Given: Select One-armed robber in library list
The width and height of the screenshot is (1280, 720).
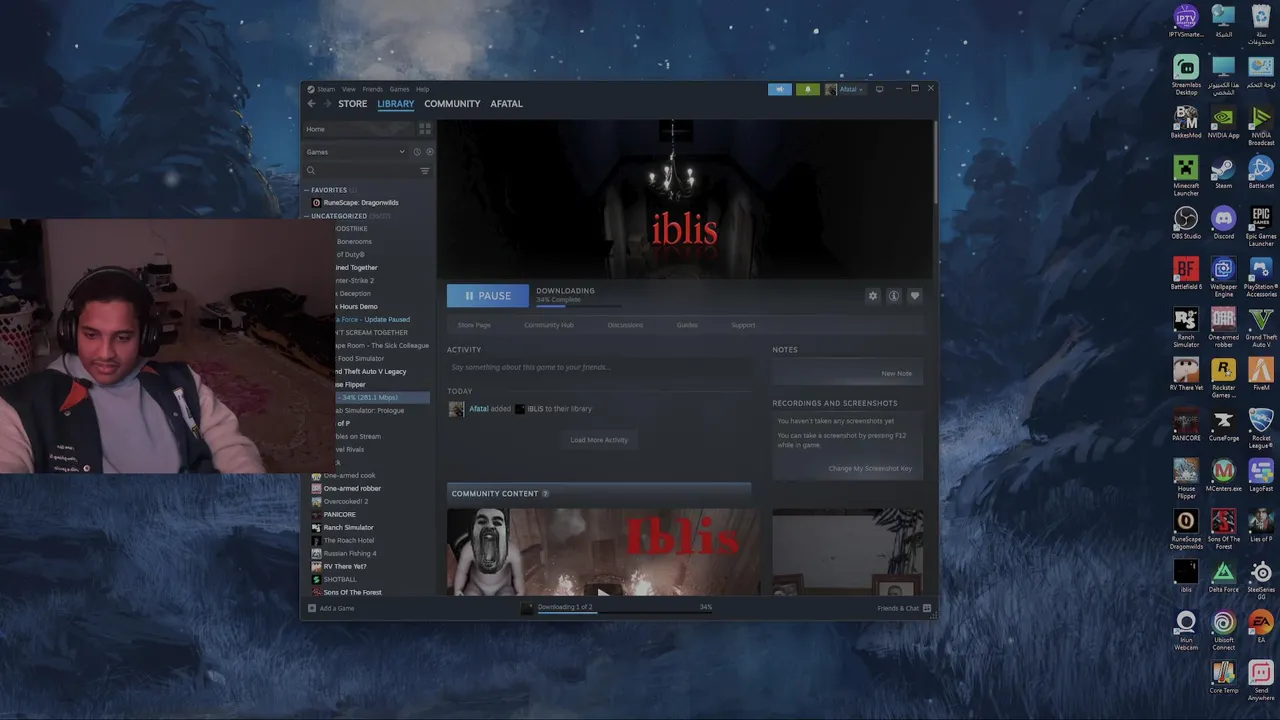Looking at the screenshot, I should click(x=352, y=488).
